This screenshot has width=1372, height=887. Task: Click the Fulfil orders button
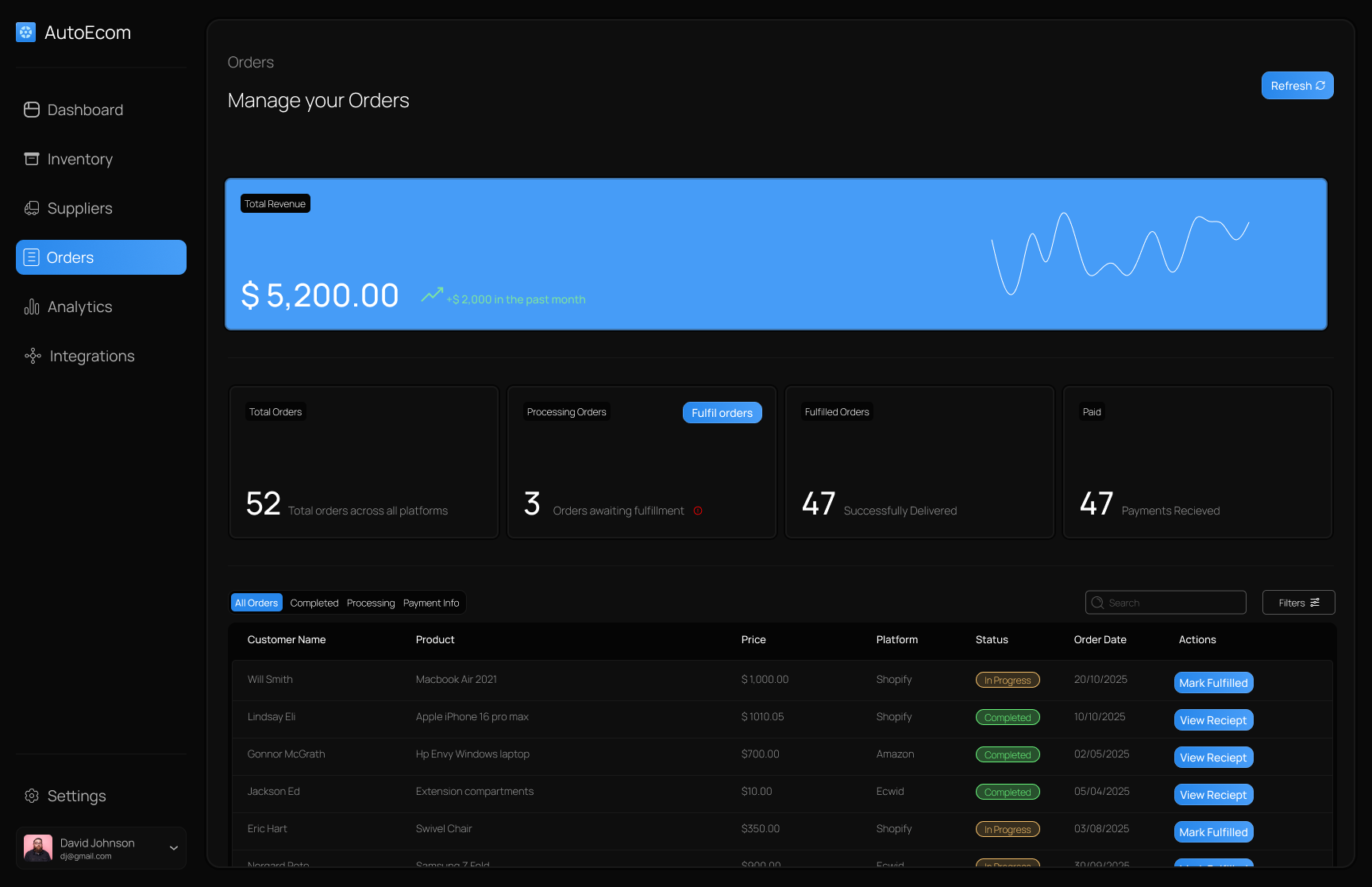click(723, 413)
